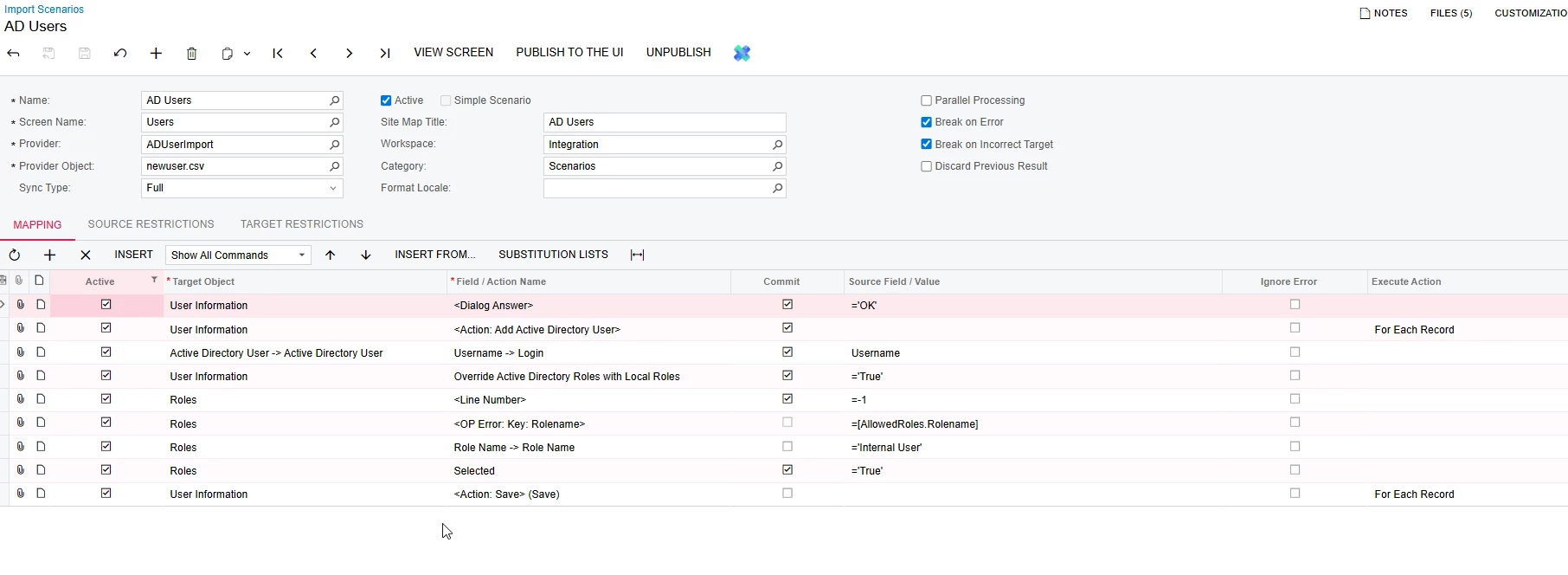Select the =[AllowedRoles.Rolename] cell
This screenshot has height=575, width=1568.
point(1032,424)
